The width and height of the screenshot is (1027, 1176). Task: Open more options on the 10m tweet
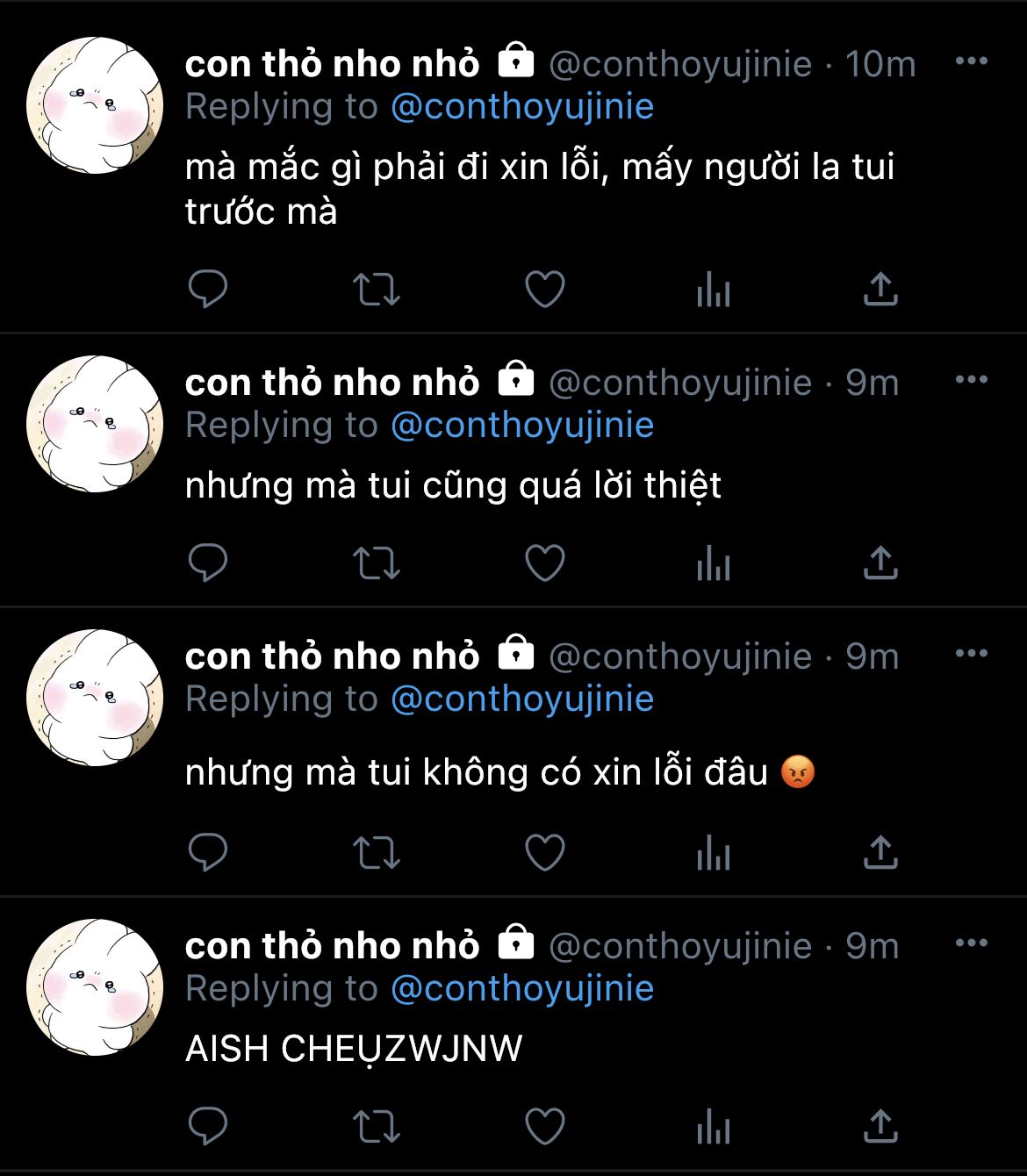point(971,61)
